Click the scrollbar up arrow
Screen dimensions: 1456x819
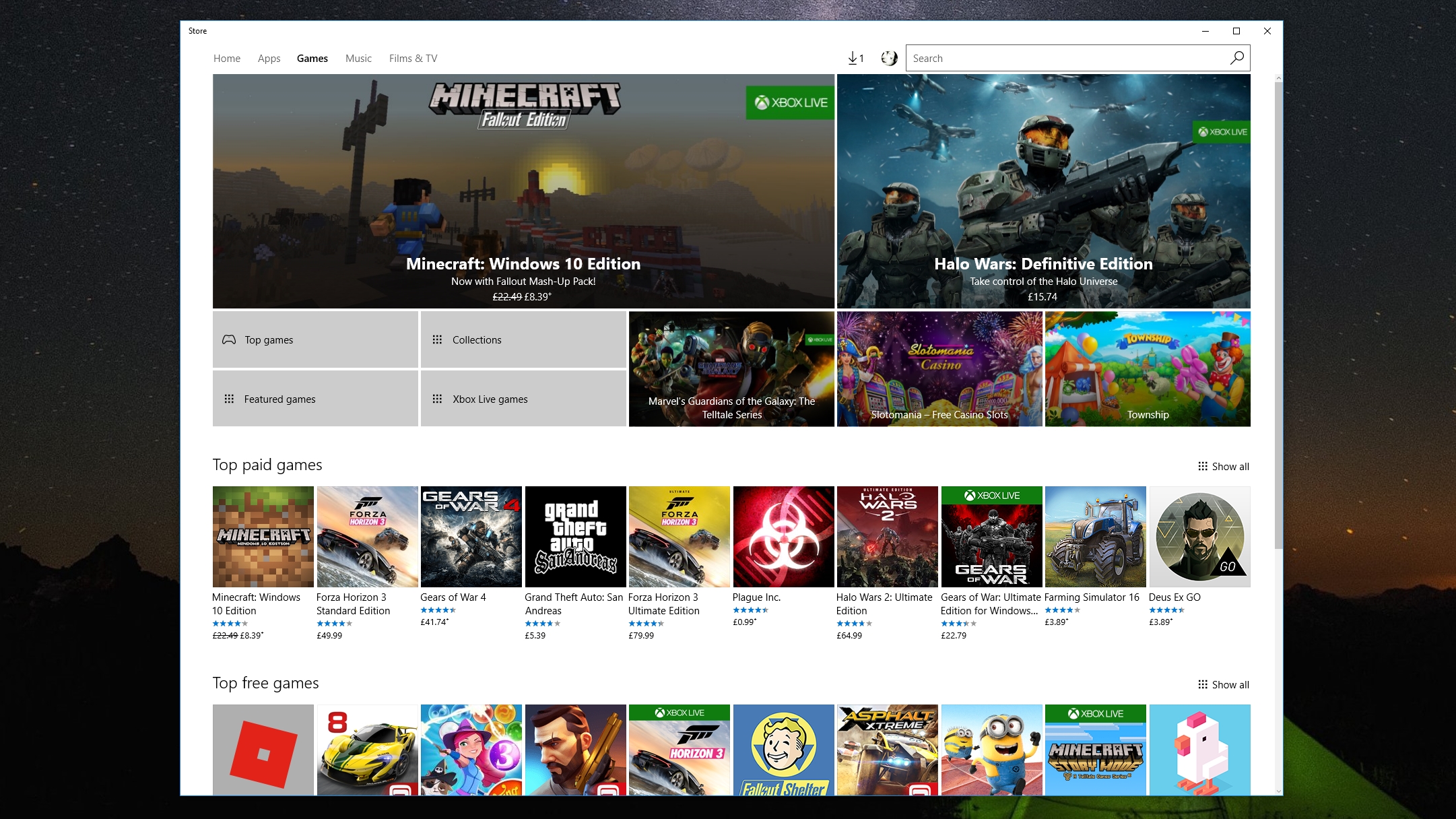click(x=1278, y=78)
